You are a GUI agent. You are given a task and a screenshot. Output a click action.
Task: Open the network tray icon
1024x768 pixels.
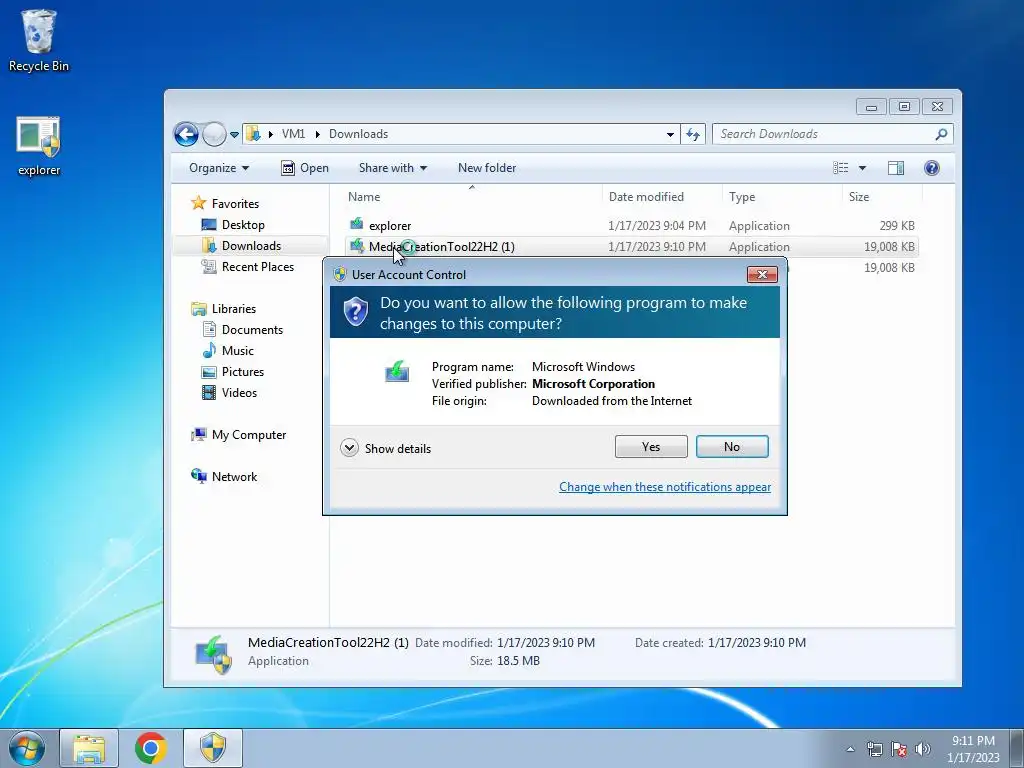pos(874,749)
